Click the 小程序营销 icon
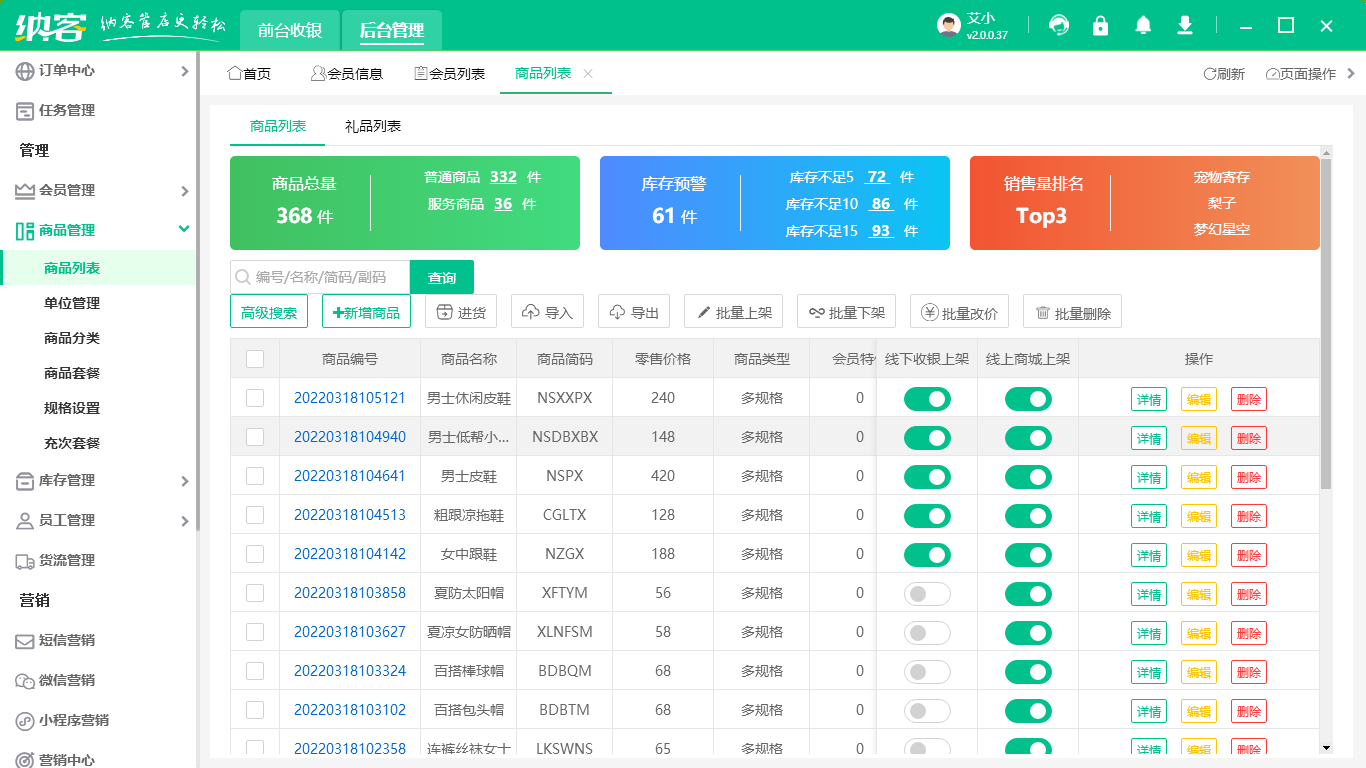 coord(25,721)
